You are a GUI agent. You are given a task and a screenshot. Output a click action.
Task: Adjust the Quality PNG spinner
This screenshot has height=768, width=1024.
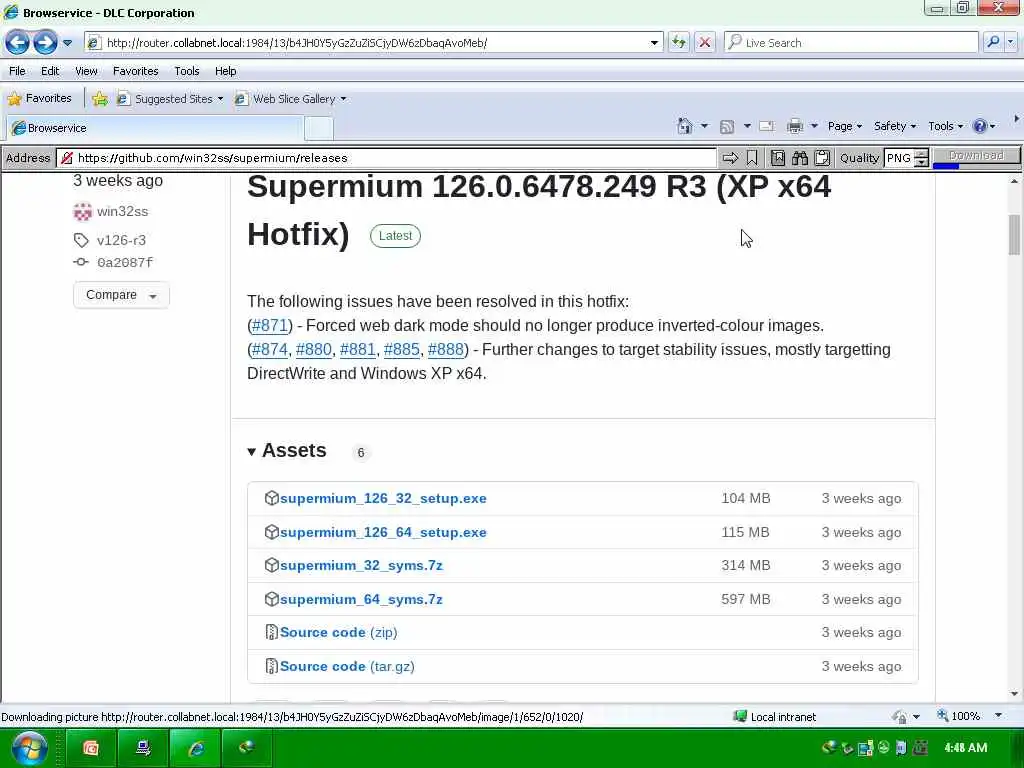tap(921, 158)
